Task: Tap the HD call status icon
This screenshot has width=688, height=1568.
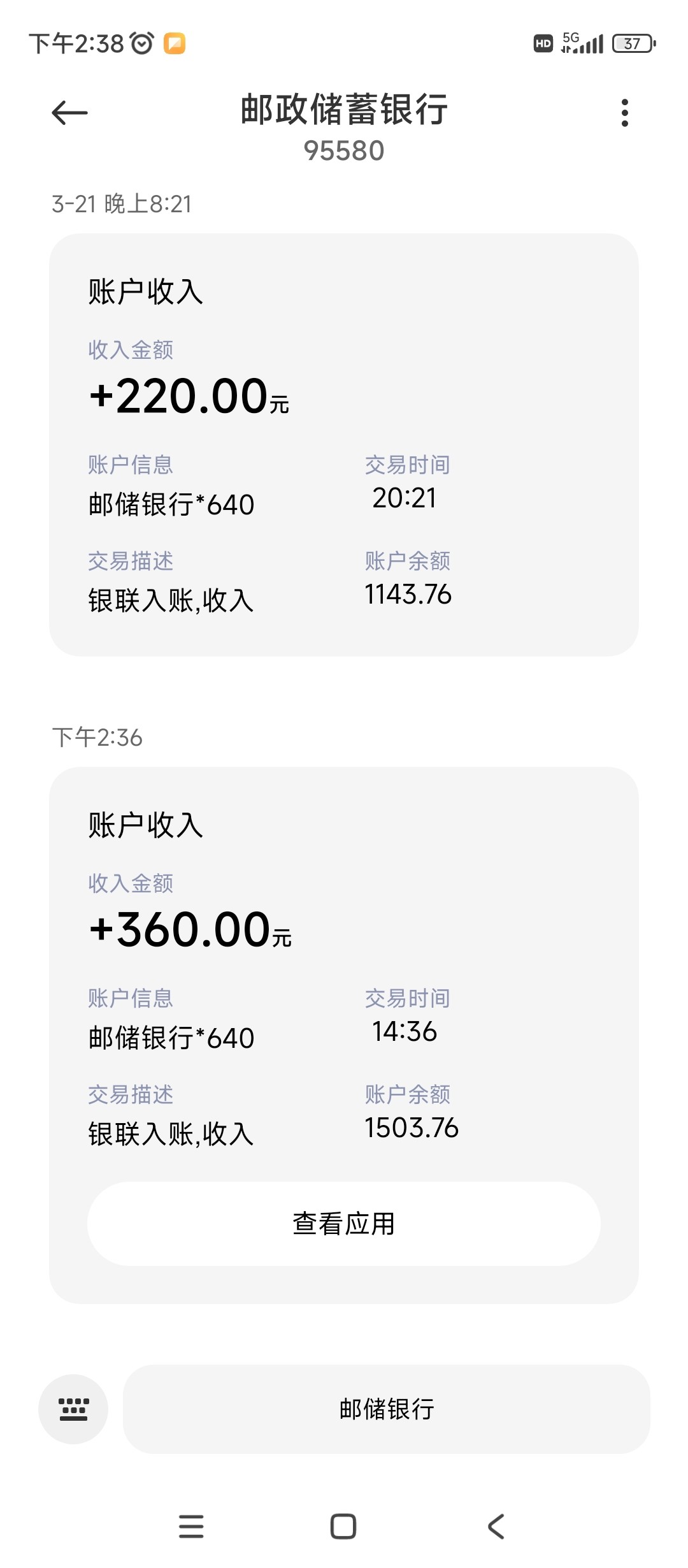Action: pos(543,43)
